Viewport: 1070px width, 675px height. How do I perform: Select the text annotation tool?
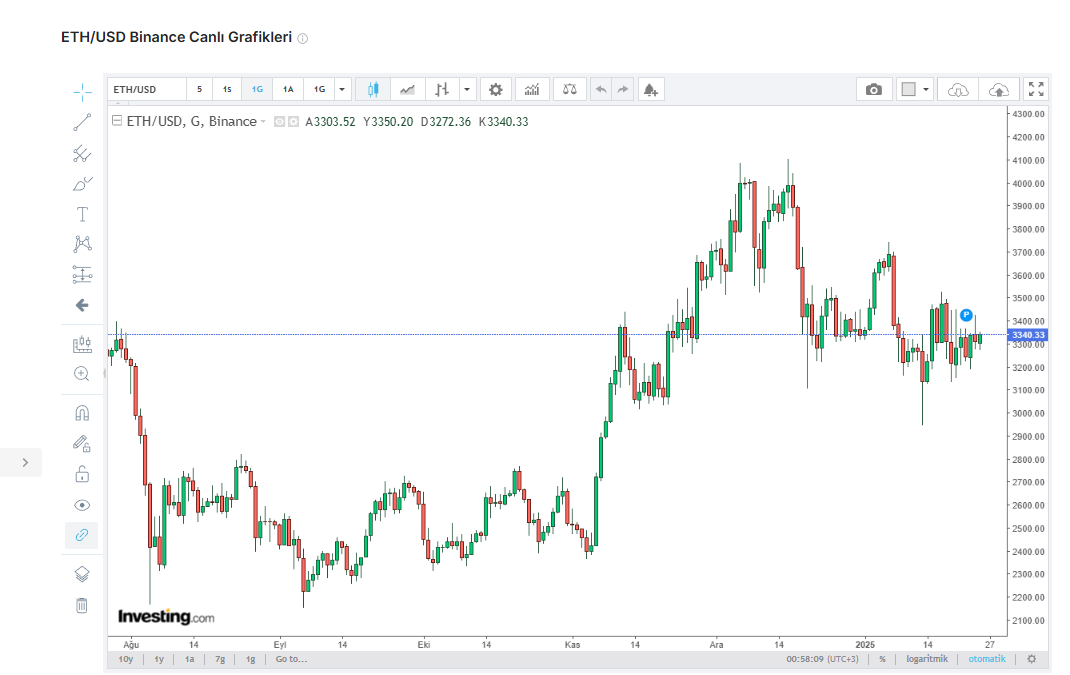pos(82,214)
